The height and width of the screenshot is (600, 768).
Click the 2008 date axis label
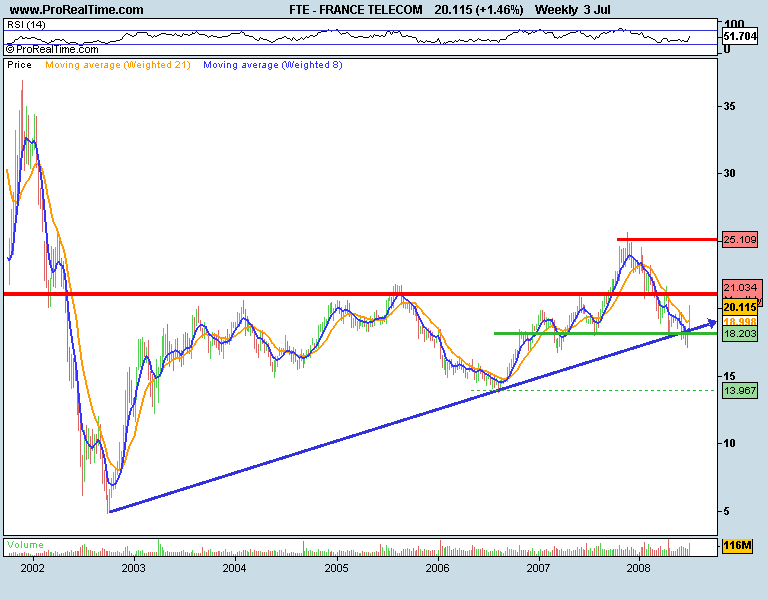coord(639,568)
